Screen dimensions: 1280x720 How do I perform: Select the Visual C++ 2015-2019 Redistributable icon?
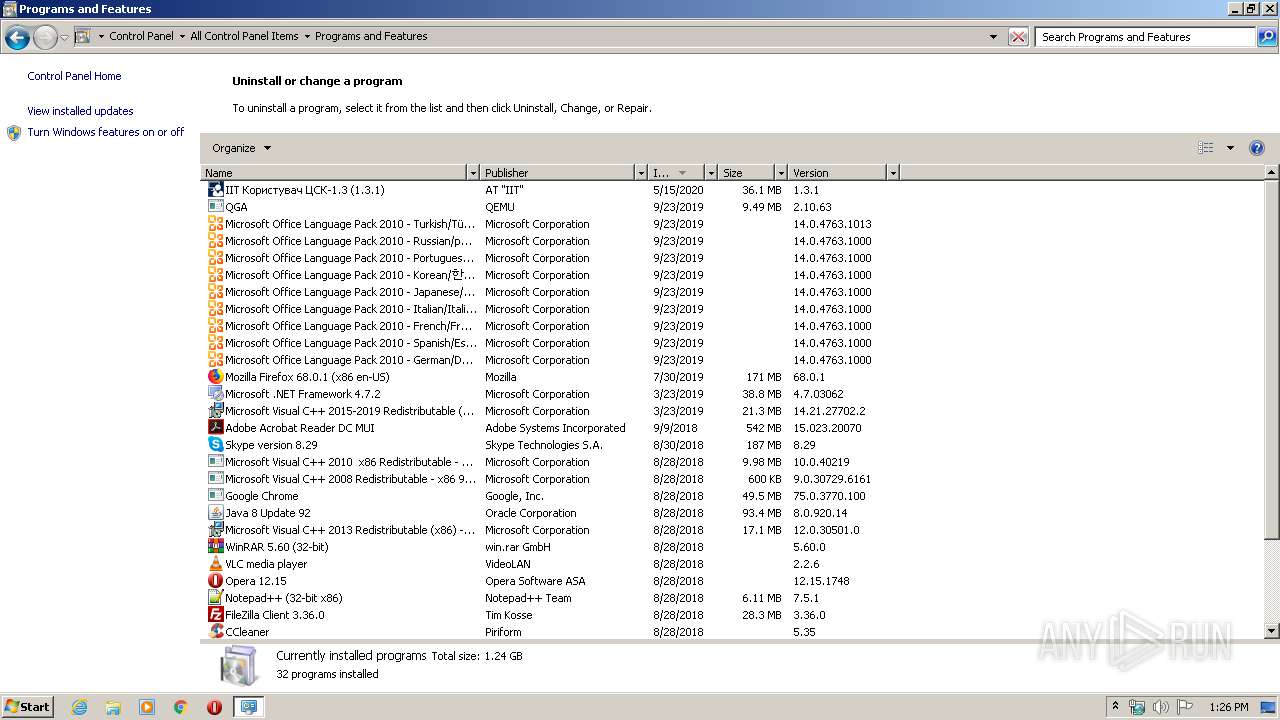[x=215, y=411]
